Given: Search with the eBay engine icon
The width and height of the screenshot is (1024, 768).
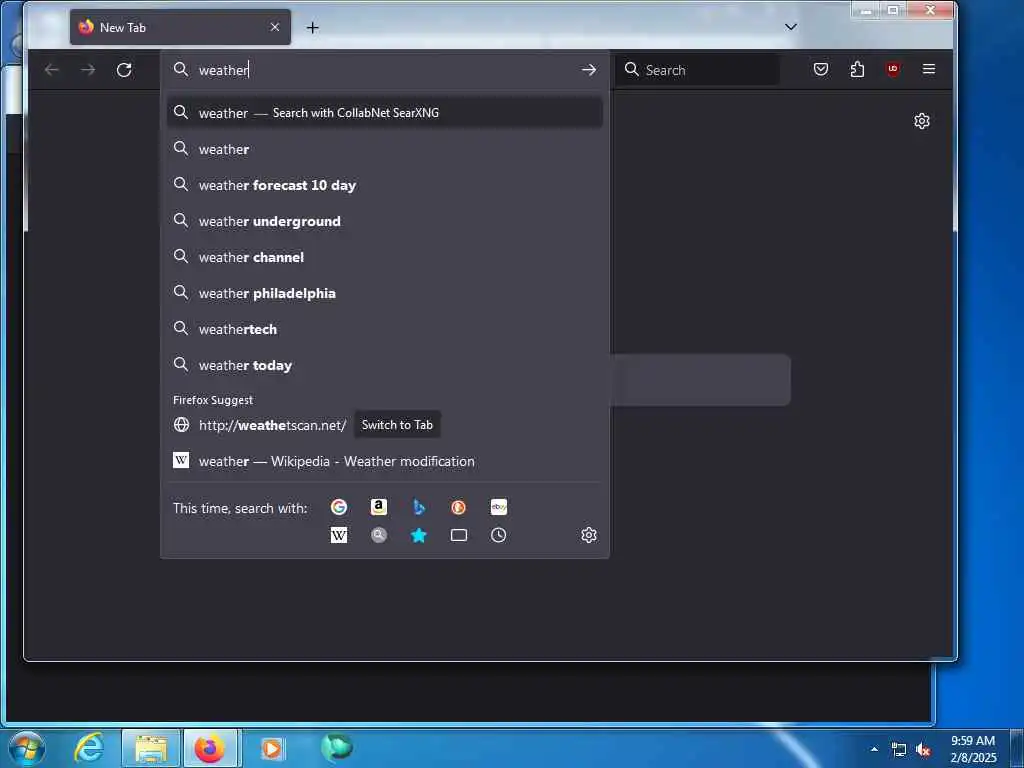Looking at the screenshot, I should (499, 507).
